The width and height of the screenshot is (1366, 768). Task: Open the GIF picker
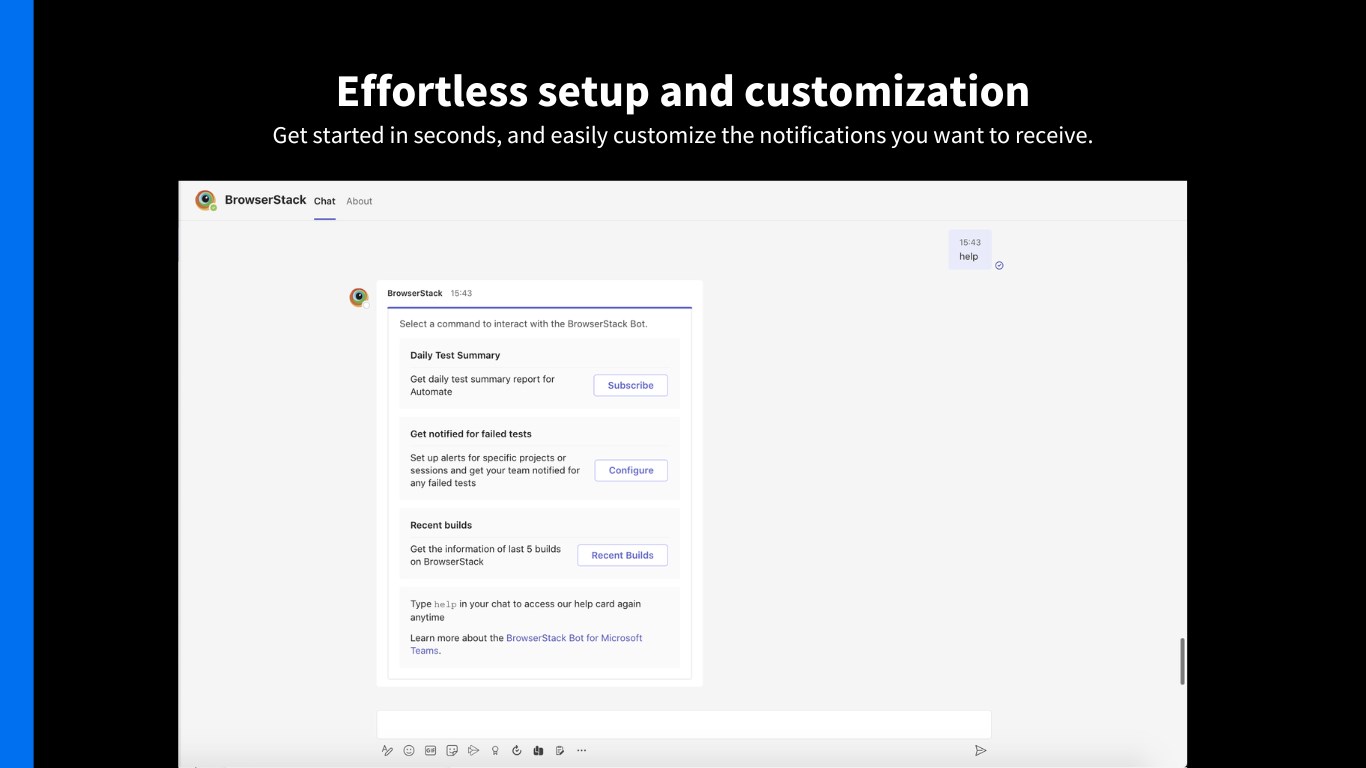point(431,750)
